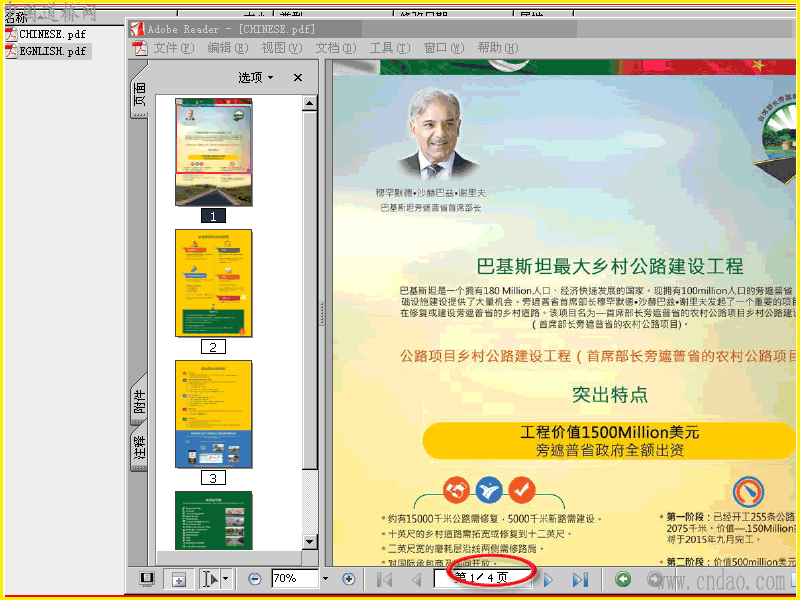
Task: Switch to the 注释 side tab
Action: [x=139, y=447]
